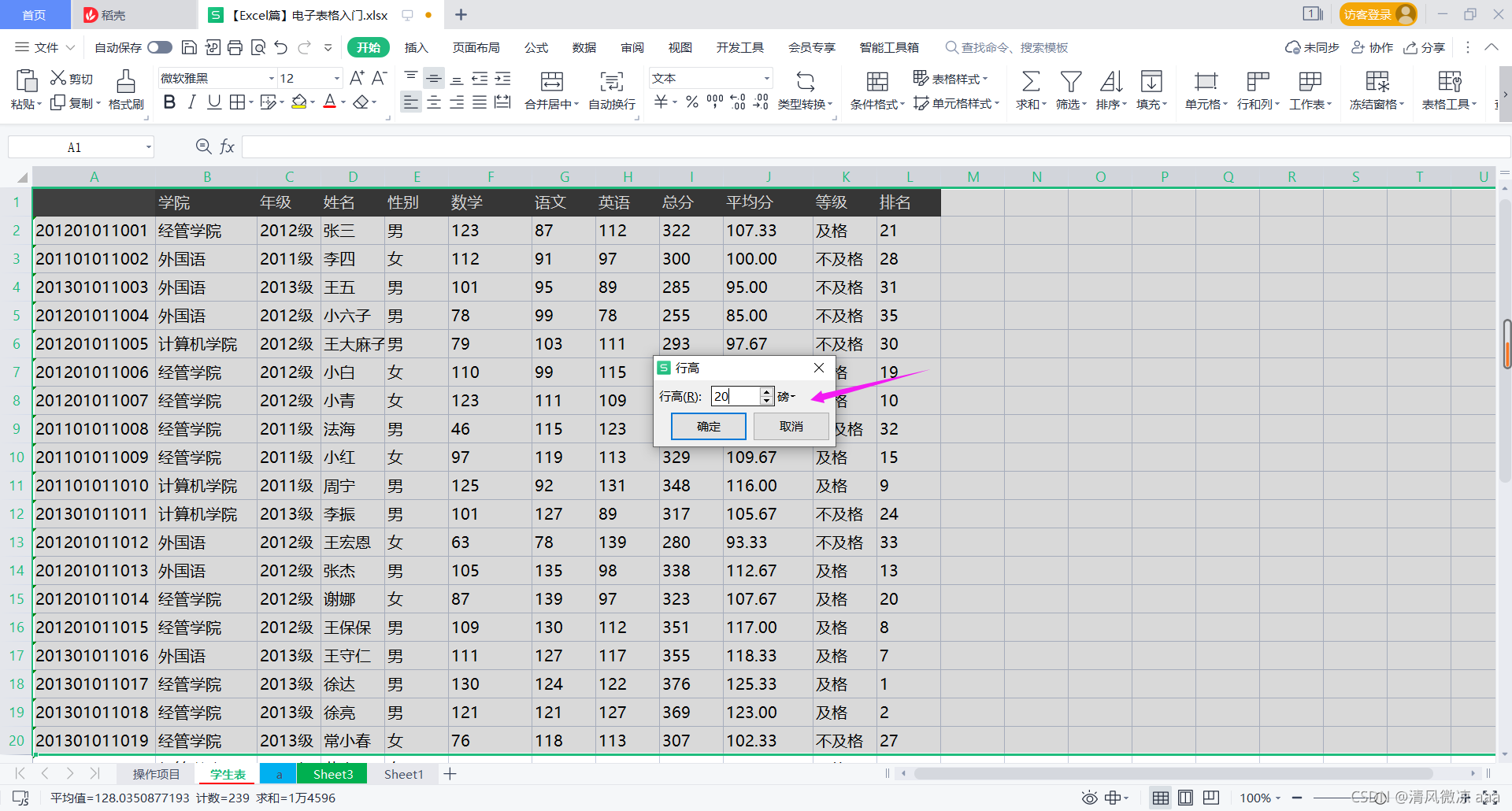Click the Share (分享) button
1512x811 pixels.
[x=1425, y=48]
